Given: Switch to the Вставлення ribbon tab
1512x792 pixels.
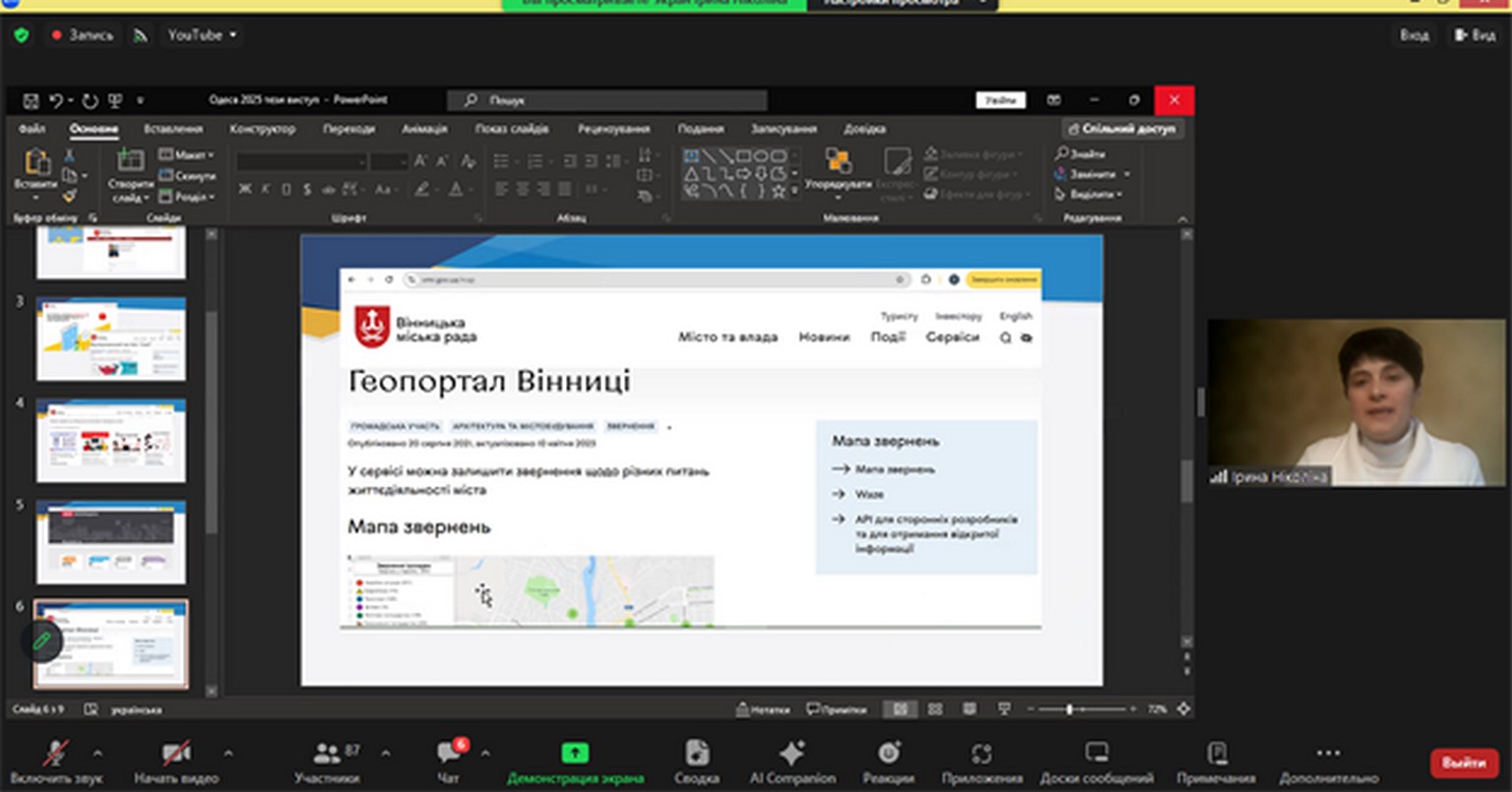Looking at the screenshot, I should click(x=173, y=129).
